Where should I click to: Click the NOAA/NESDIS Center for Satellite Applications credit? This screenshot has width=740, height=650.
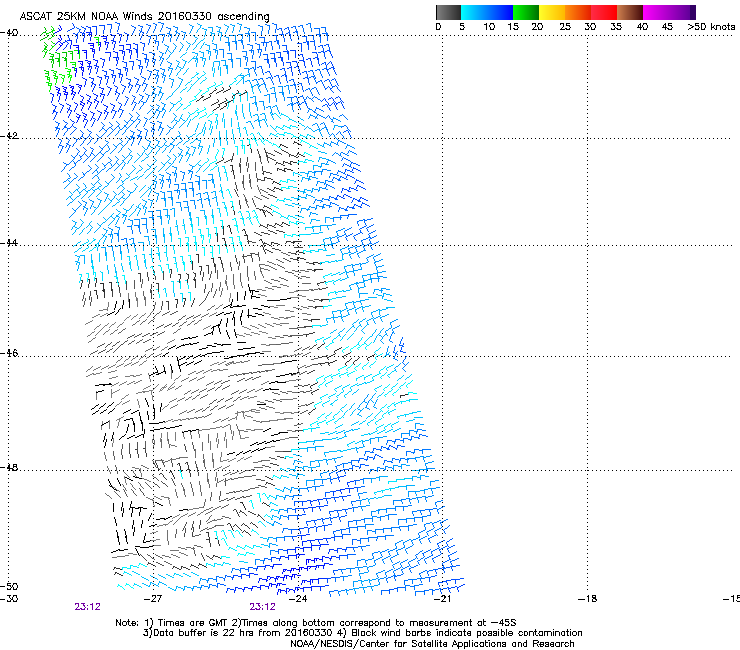pyautogui.click(x=432, y=644)
